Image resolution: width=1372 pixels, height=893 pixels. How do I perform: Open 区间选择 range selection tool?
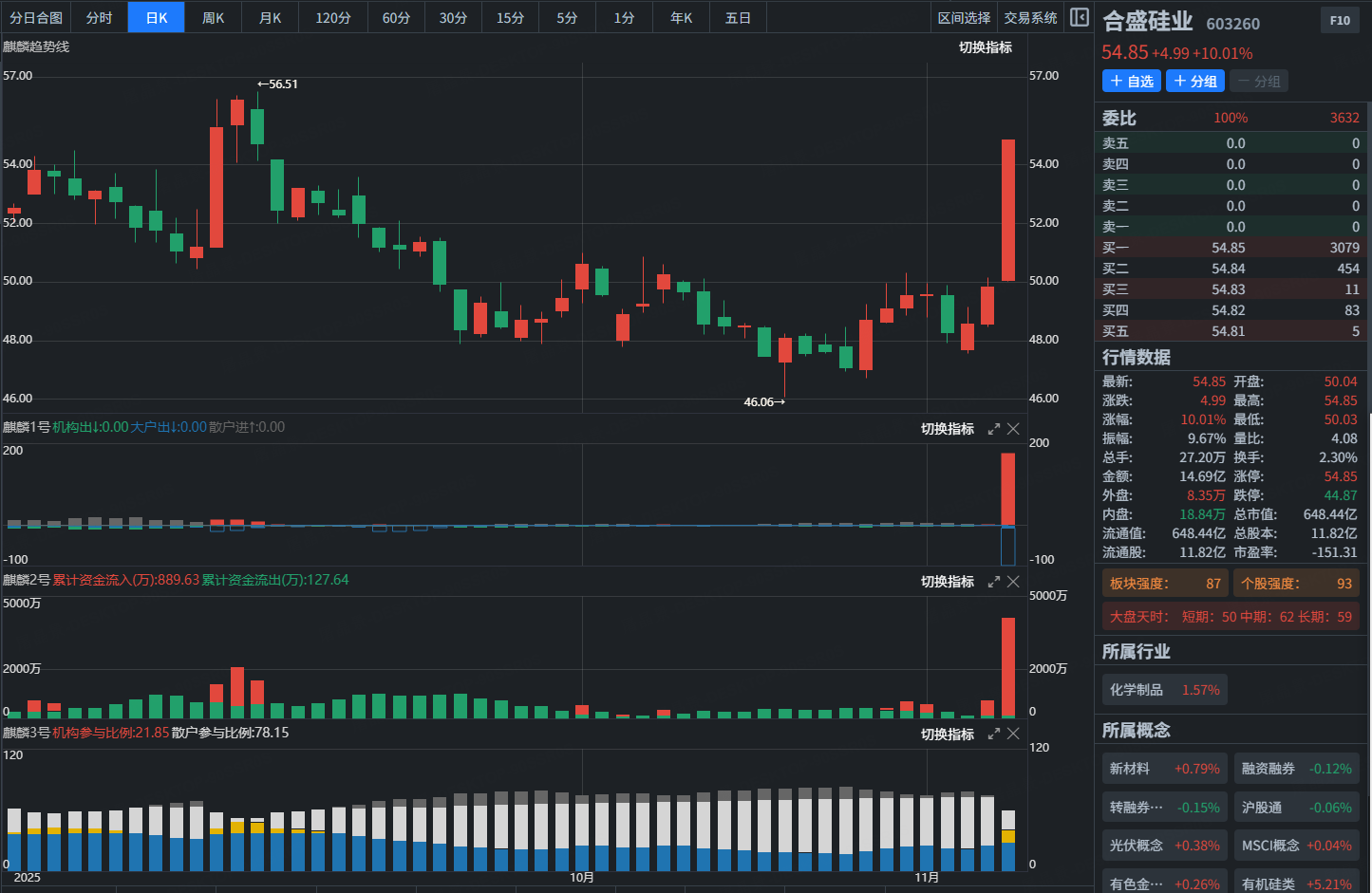(x=964, y=18)
